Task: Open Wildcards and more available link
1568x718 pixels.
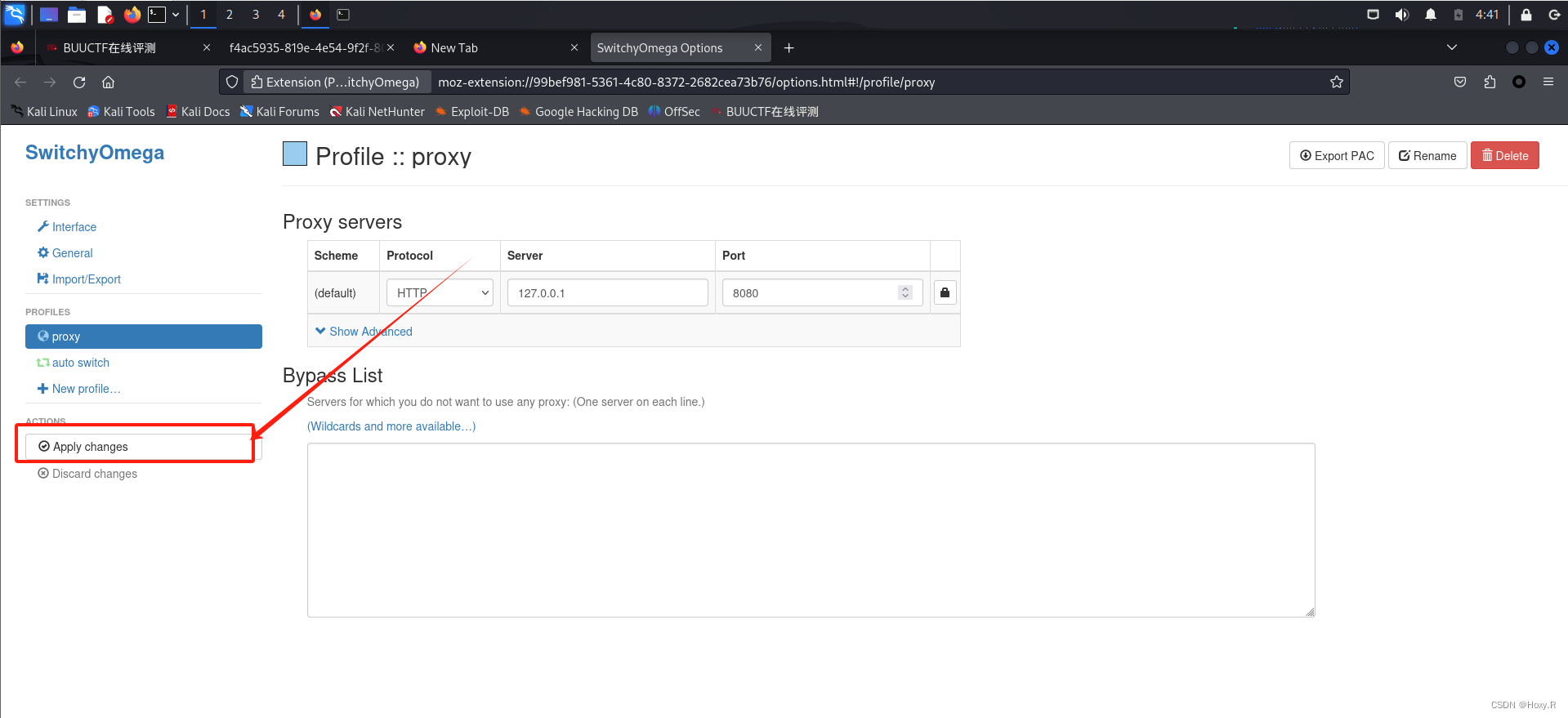Action: click(391, 426)
